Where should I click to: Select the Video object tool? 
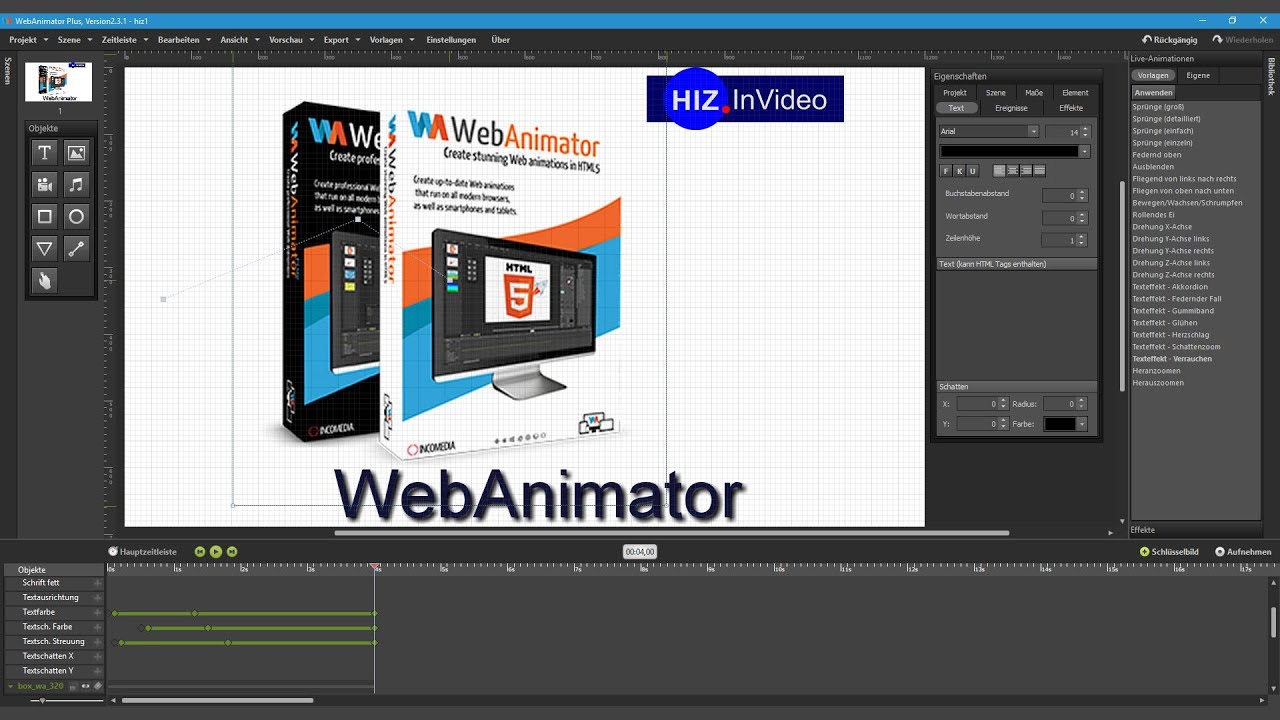(45, 184)
